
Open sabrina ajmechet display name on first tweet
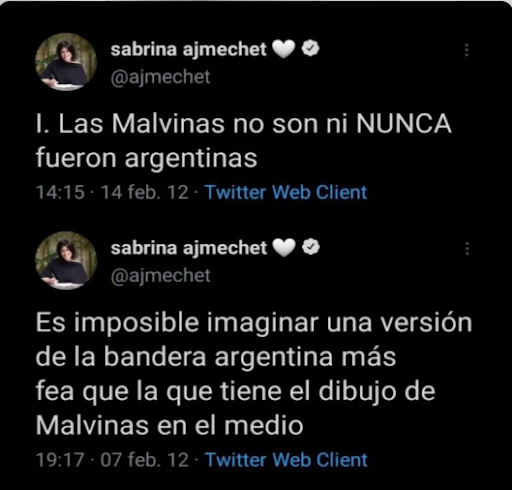189,50
